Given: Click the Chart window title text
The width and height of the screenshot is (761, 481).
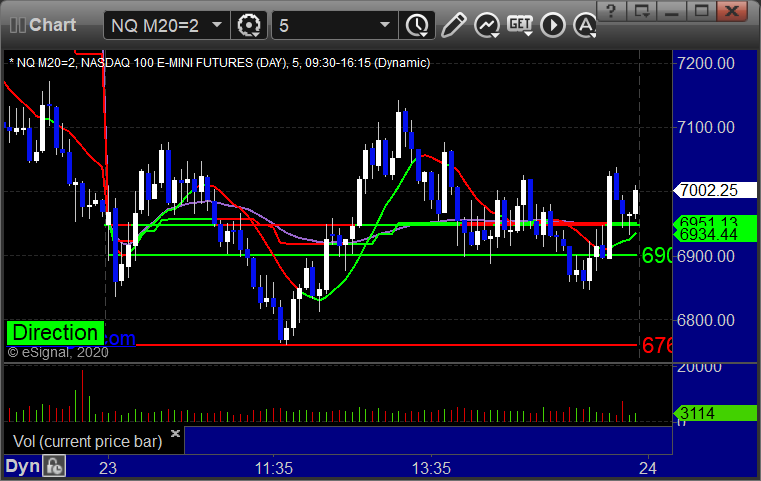Looking at the screenshot, I should pos(52,25).
